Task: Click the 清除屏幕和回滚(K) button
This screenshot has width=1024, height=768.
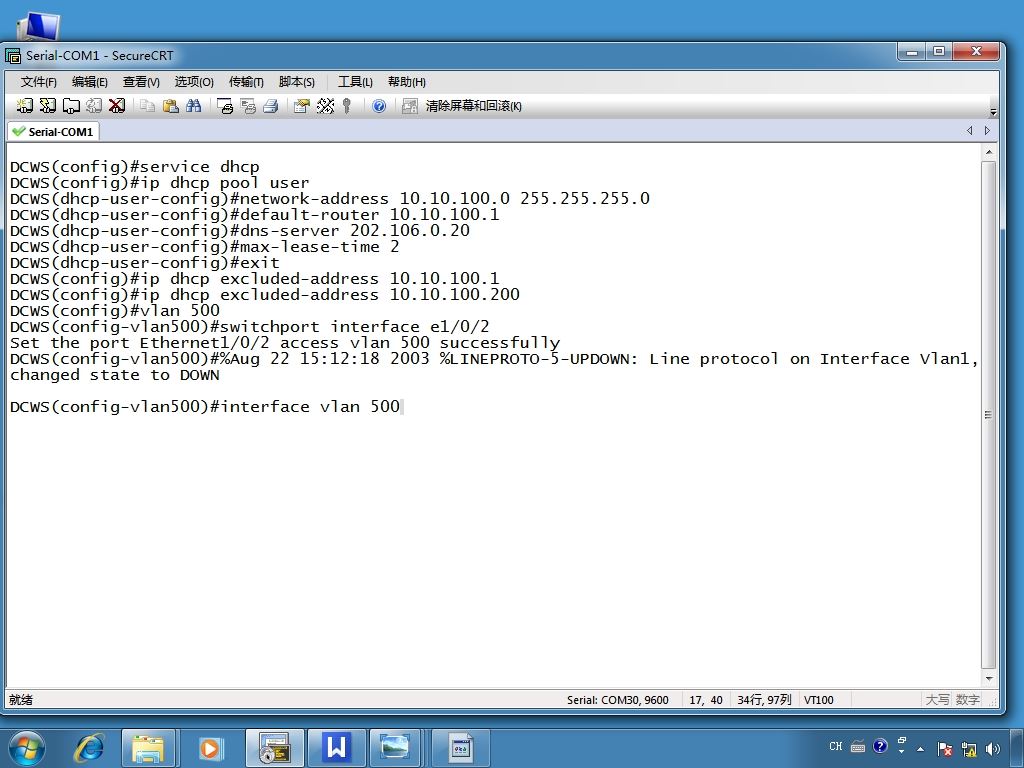Action: pos(473,106)
